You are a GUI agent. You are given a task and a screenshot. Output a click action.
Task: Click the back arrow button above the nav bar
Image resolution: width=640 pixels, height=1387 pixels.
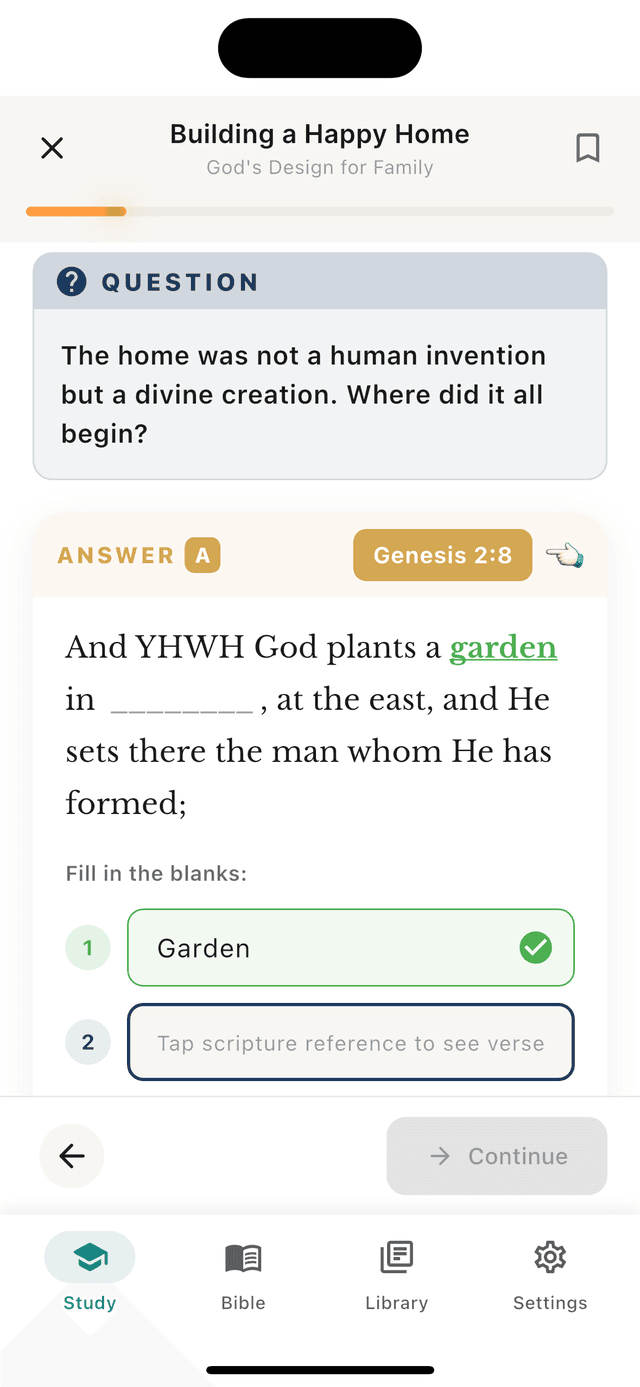pos(71,1155)
